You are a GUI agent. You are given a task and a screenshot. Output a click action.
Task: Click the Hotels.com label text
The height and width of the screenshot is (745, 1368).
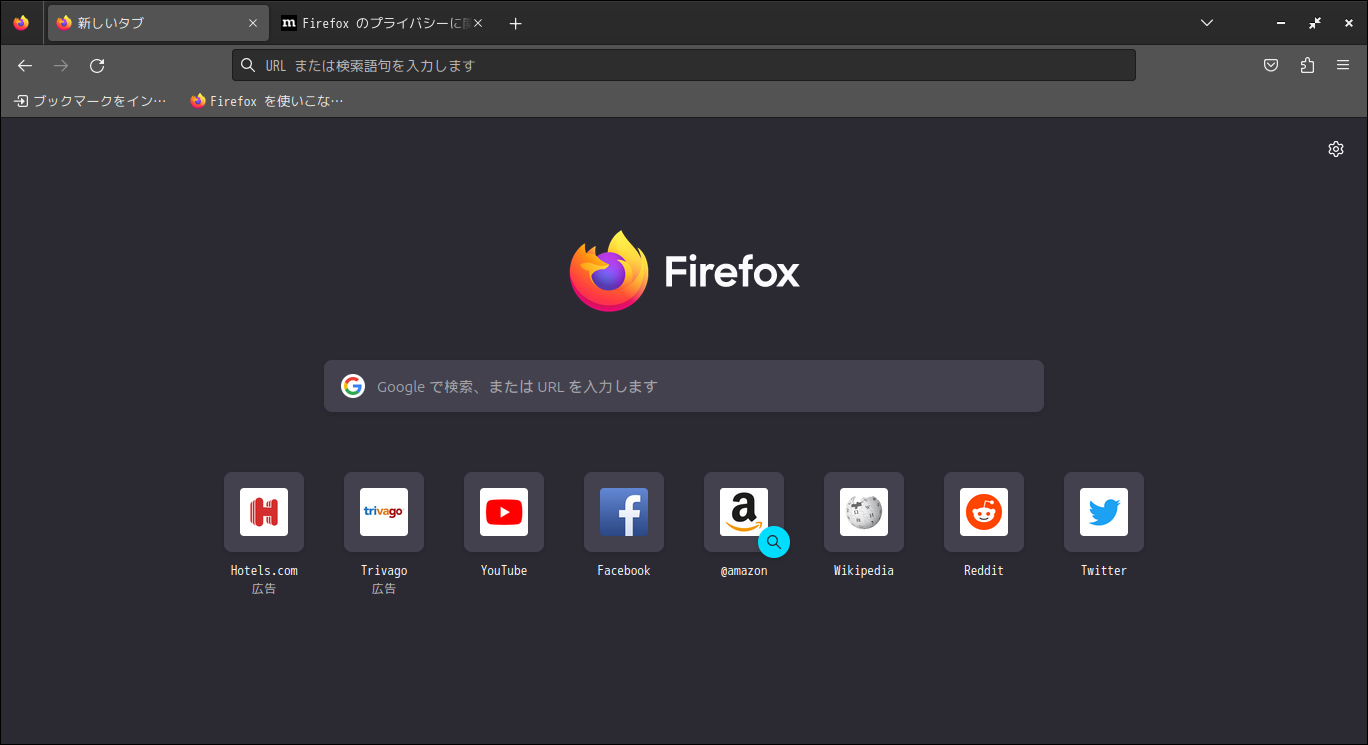pos(264,571)
